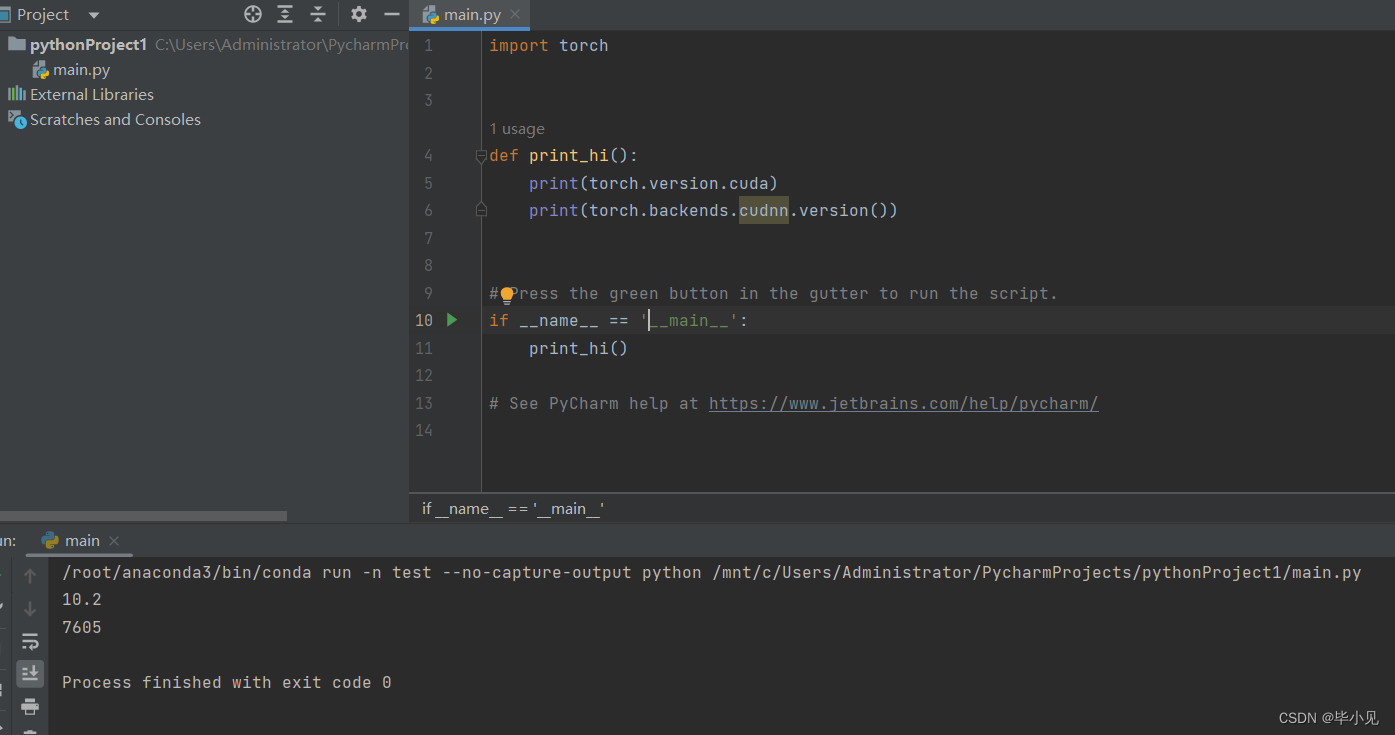
Task: Toggle scroll-to-end in the console
Action: (30, 673)
